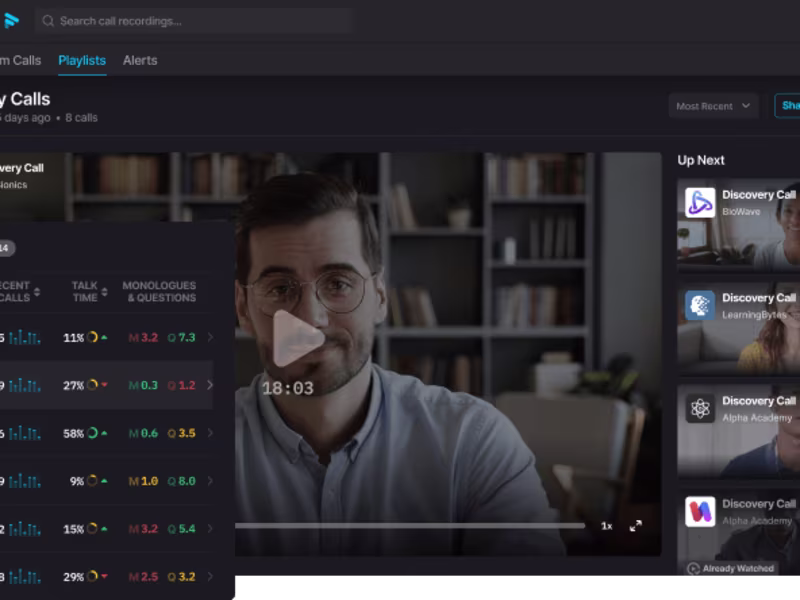This screenshot has height=600, width=800.
Task: Click the app logo at top left
Action: (x=11, y=20)
